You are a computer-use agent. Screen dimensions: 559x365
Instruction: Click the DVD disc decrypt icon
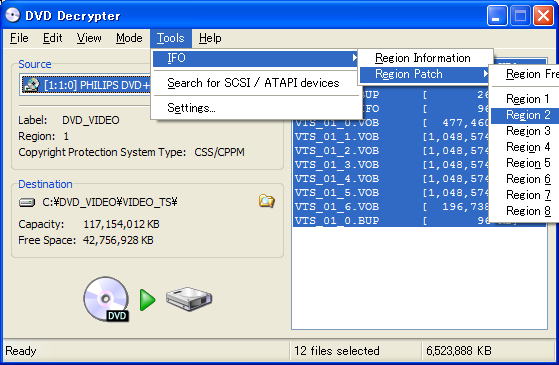tap(106, 299)
